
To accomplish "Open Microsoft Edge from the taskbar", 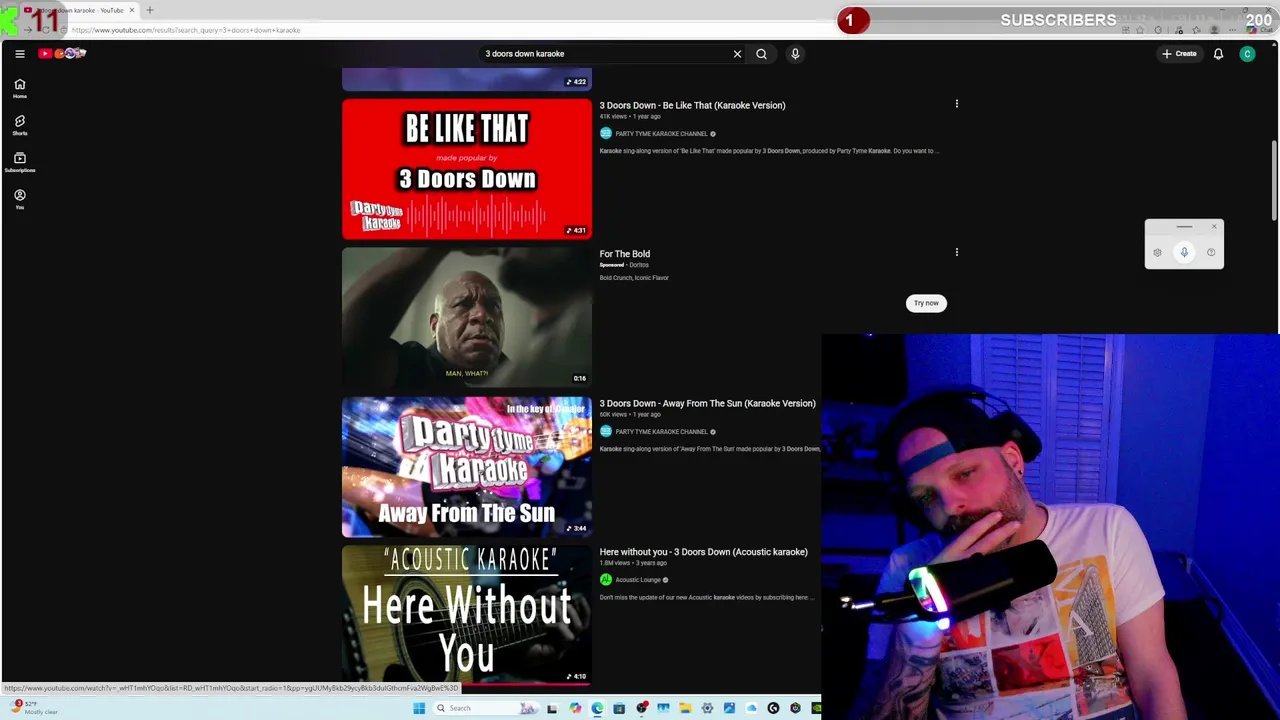I will (597, 708).
